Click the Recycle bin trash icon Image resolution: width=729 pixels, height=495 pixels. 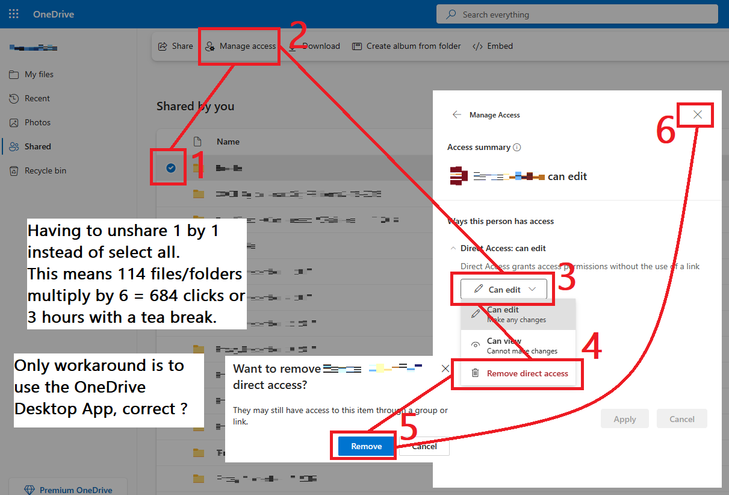pyautogui.click(x=14, y=171)
